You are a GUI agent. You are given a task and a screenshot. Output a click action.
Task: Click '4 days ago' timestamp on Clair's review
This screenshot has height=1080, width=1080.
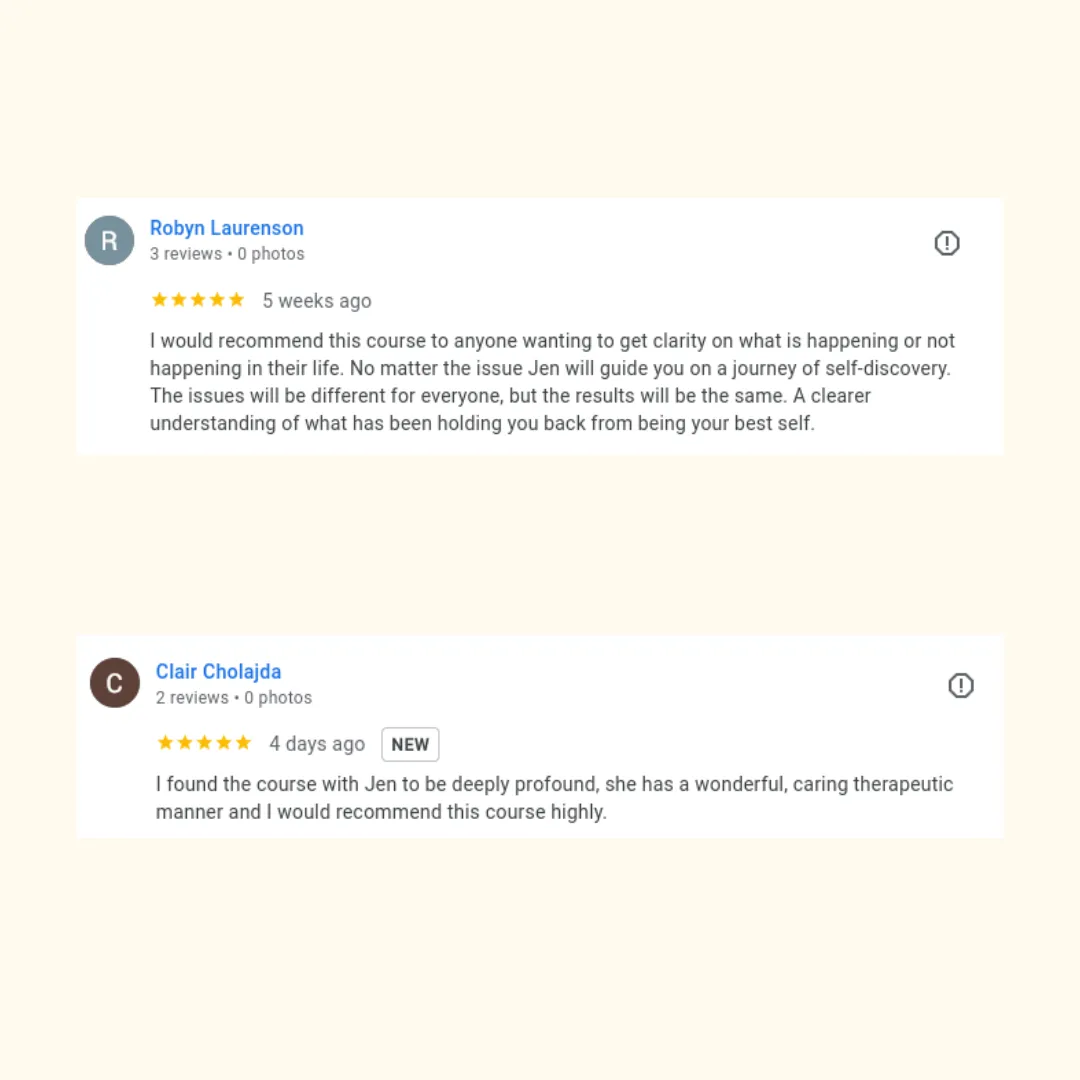point(317,744)
